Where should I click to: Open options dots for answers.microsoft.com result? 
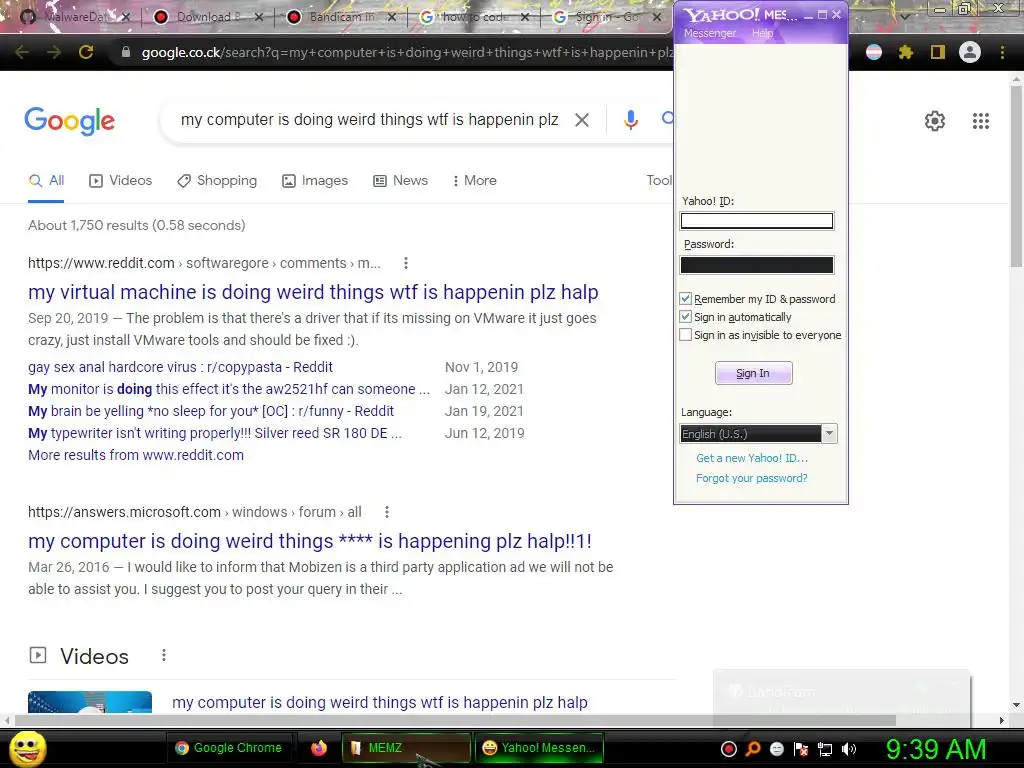387,512
